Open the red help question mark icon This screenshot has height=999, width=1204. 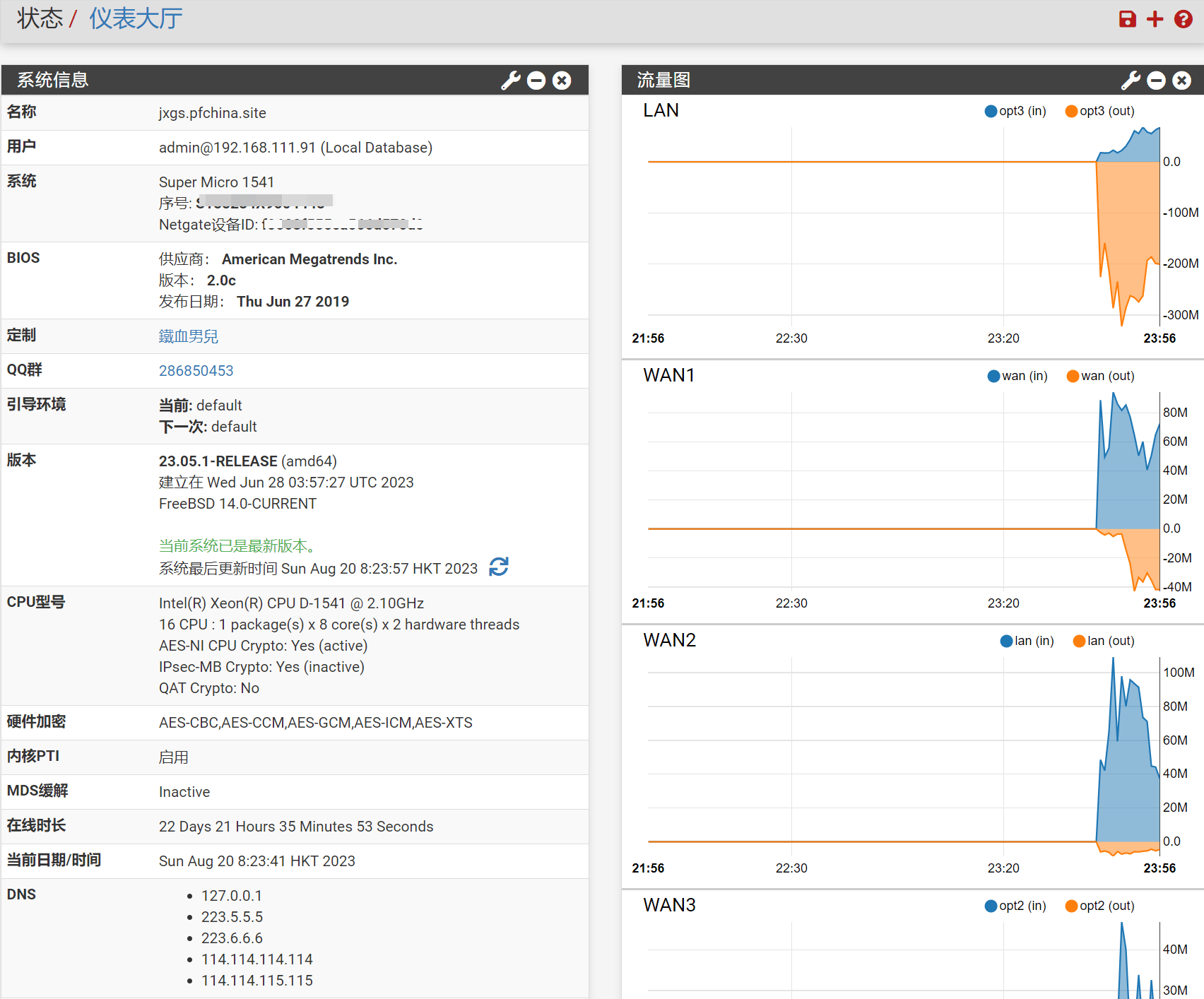click(1183, 19)
